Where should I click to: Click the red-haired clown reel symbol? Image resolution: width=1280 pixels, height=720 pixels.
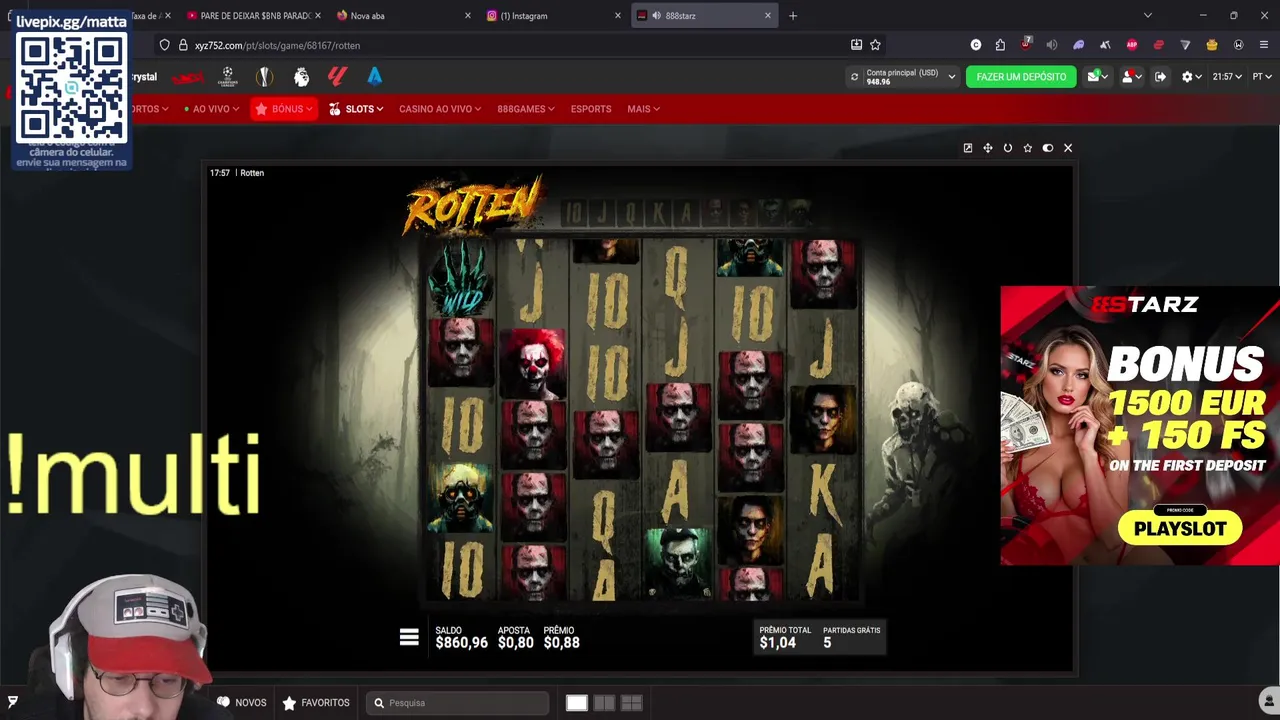point(533,363)
